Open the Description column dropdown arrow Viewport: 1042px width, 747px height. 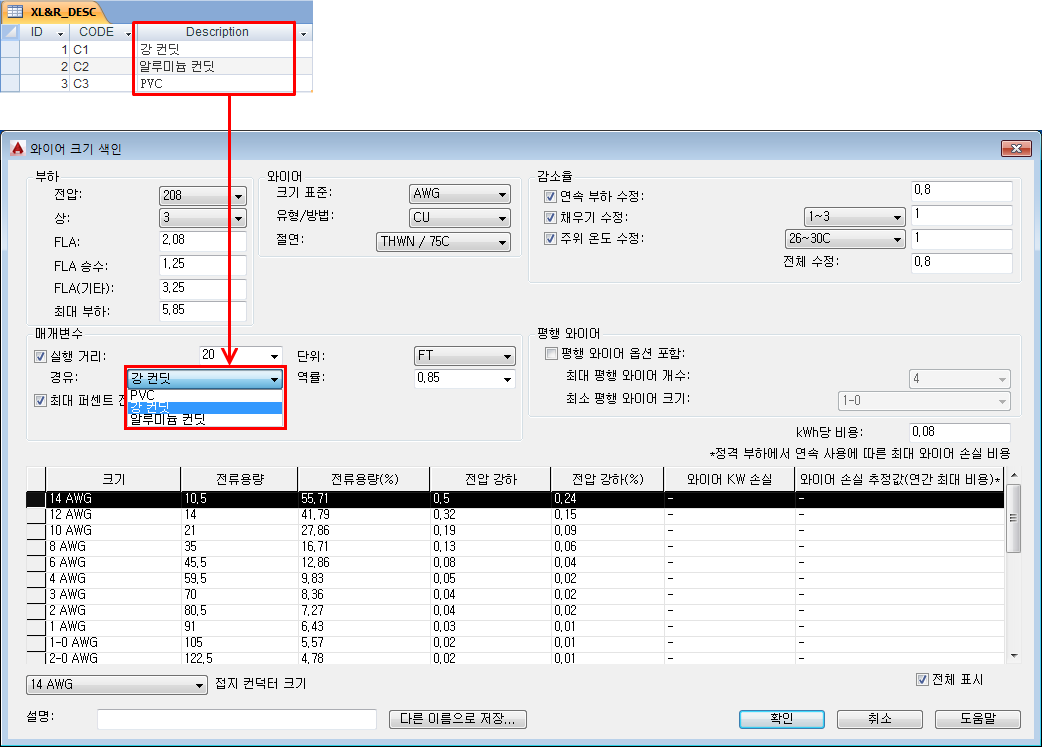point(304,33)
